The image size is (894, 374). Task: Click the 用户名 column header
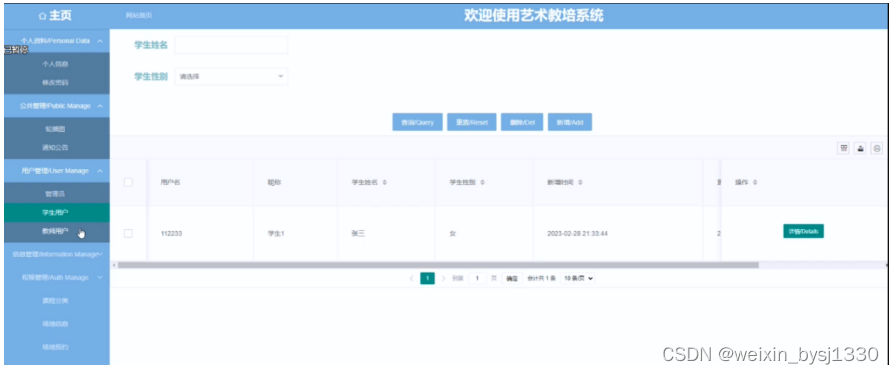[170, 182]
